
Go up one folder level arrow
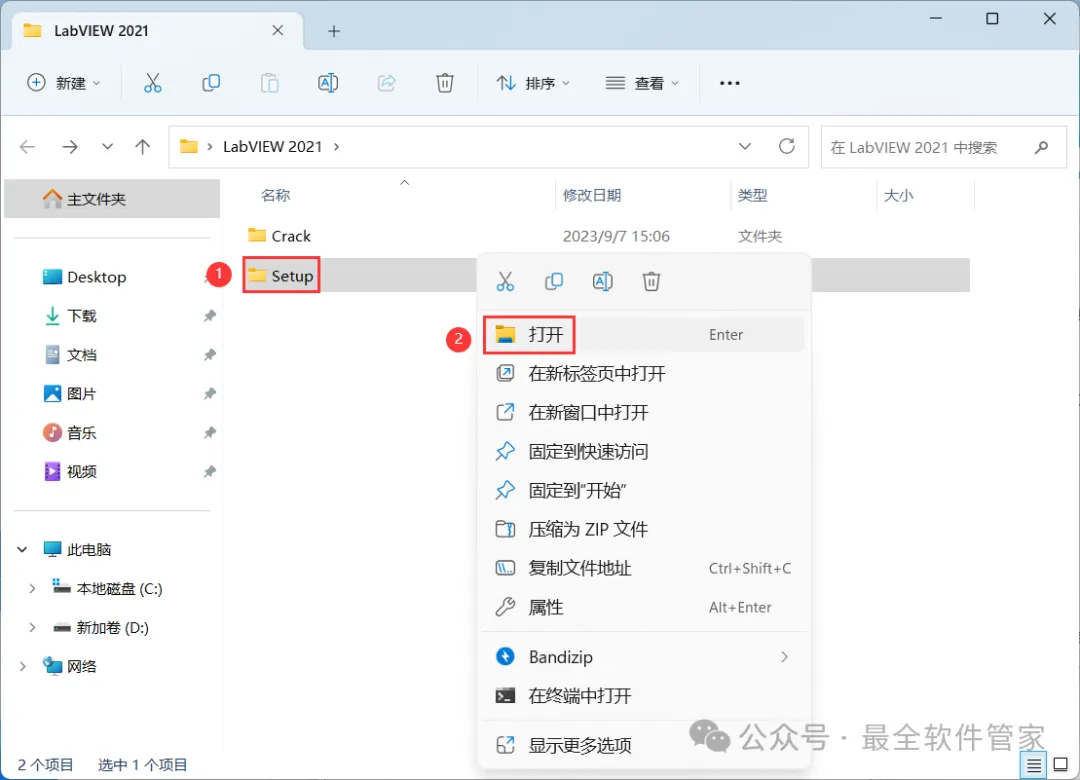click(x=143, y=147)
